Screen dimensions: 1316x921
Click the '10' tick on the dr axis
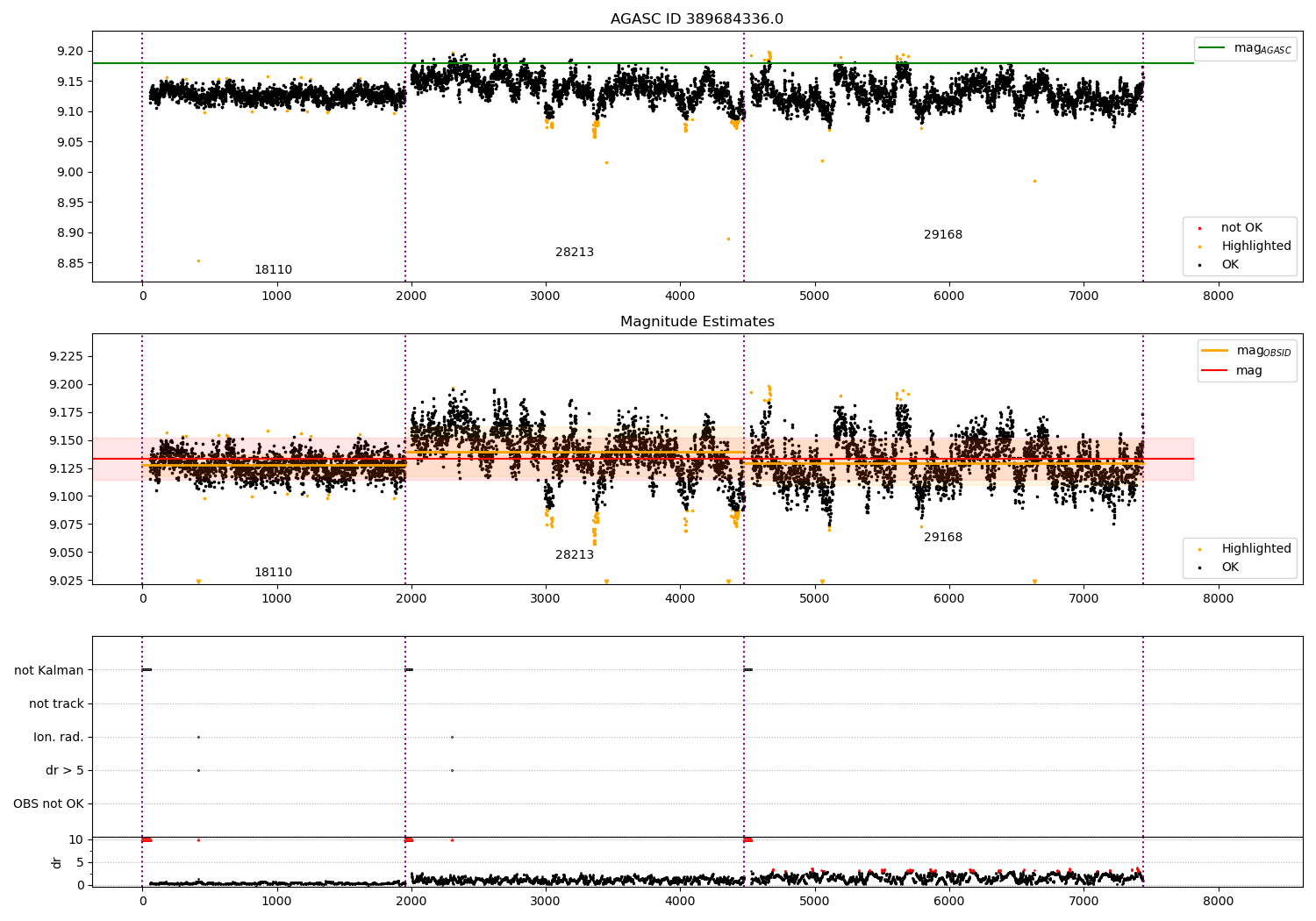[x=77, y=840]
